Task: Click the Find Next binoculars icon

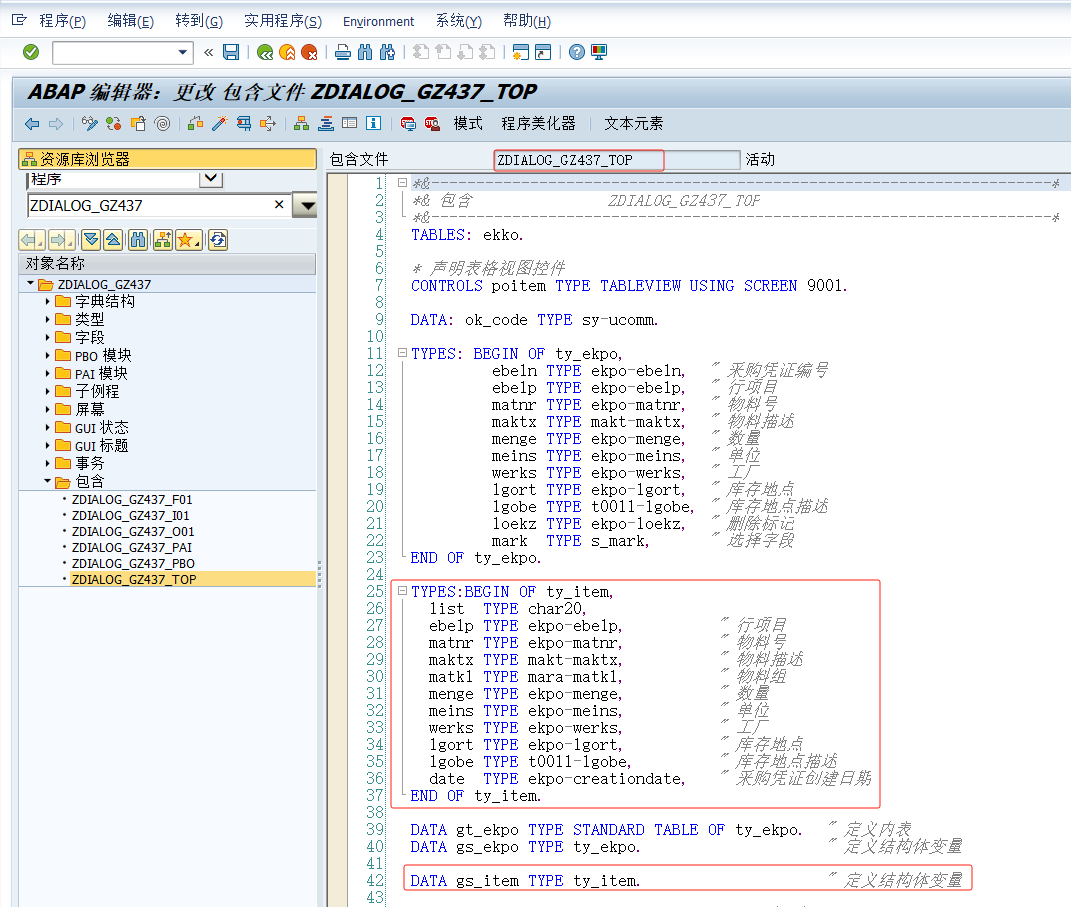Action: point(387,52)
